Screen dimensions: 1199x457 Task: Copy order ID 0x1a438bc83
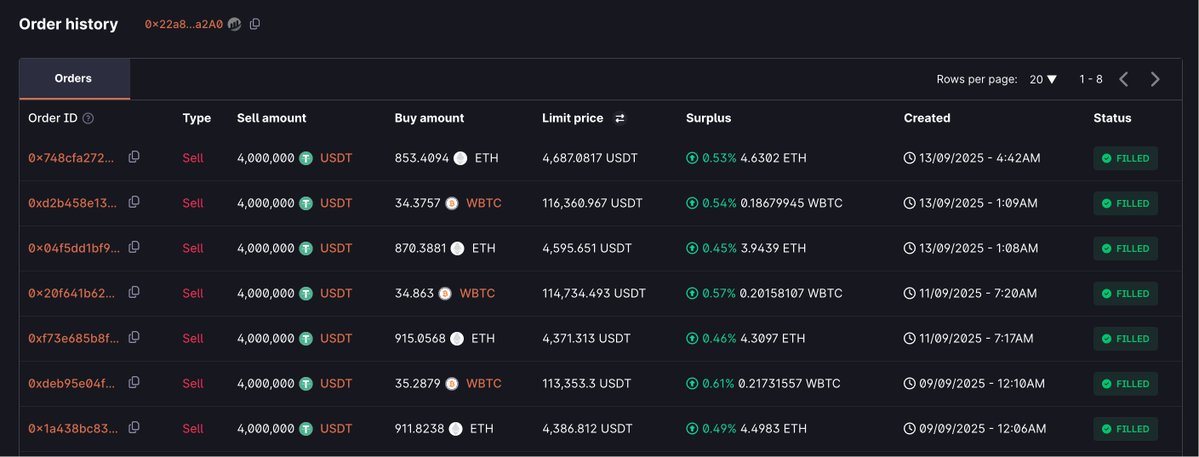tap(134, 427)
